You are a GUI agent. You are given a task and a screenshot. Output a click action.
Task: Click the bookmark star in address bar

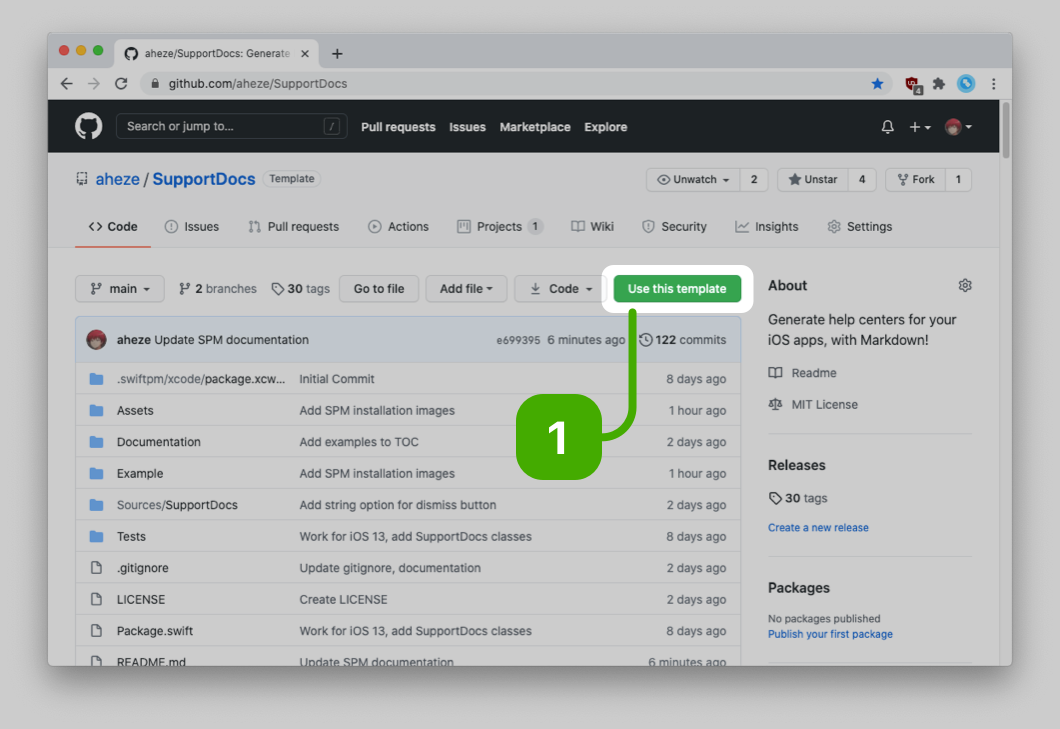877,83
